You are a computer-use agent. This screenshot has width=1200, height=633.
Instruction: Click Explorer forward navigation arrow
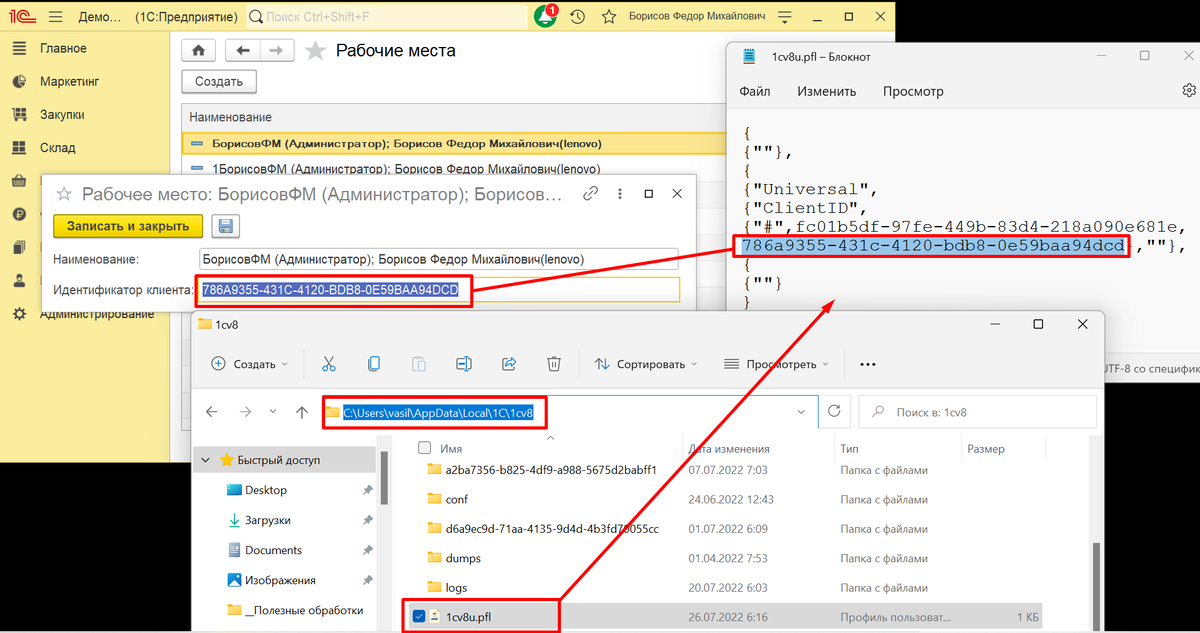click(x=246, y=412)
